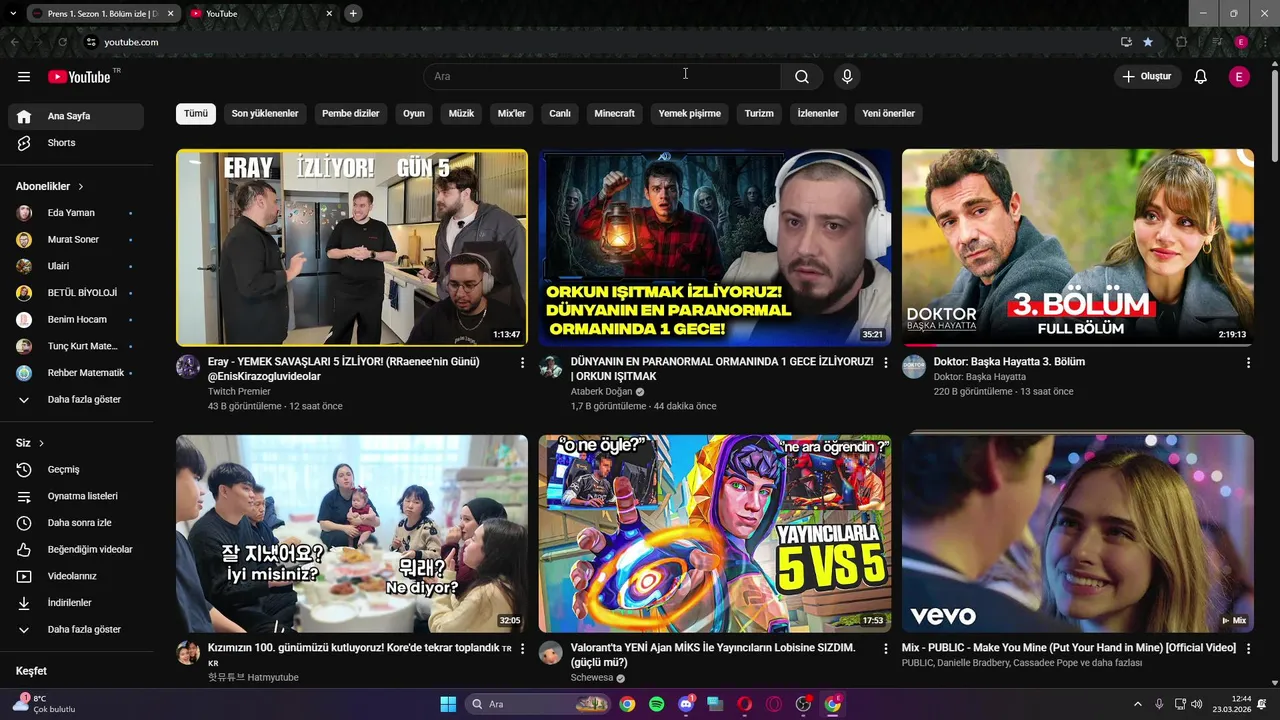The width and height of the screenshot is (1280, 720).
Task: Open Eda Yaman subscription channel
Action: (x=76, y=213)
